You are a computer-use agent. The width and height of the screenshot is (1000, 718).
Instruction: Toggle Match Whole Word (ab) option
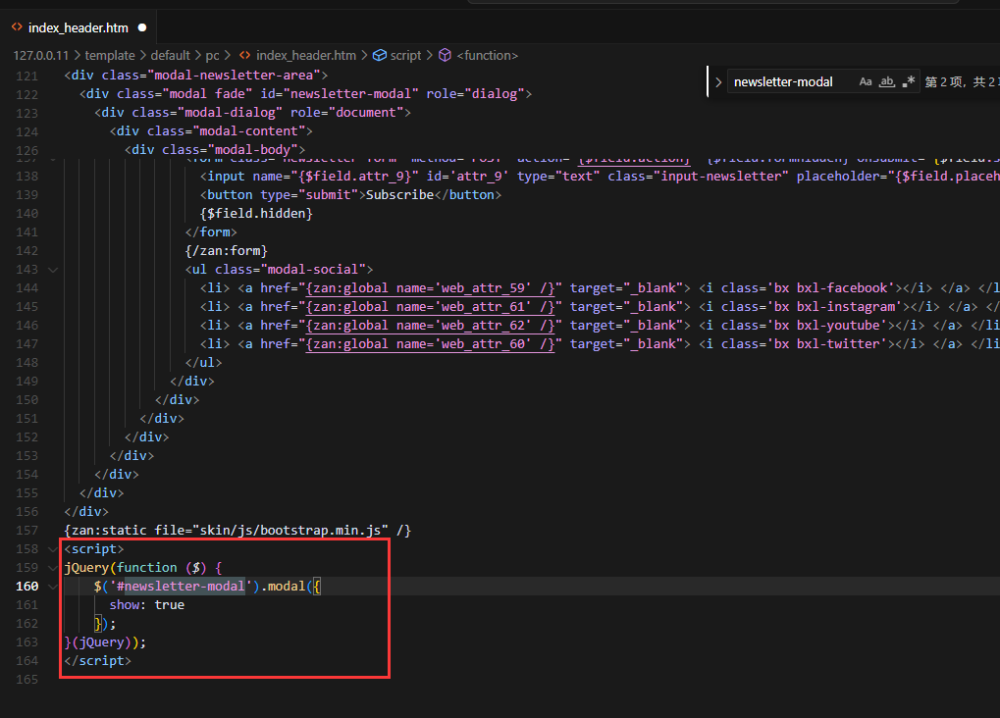coord(887,82)
